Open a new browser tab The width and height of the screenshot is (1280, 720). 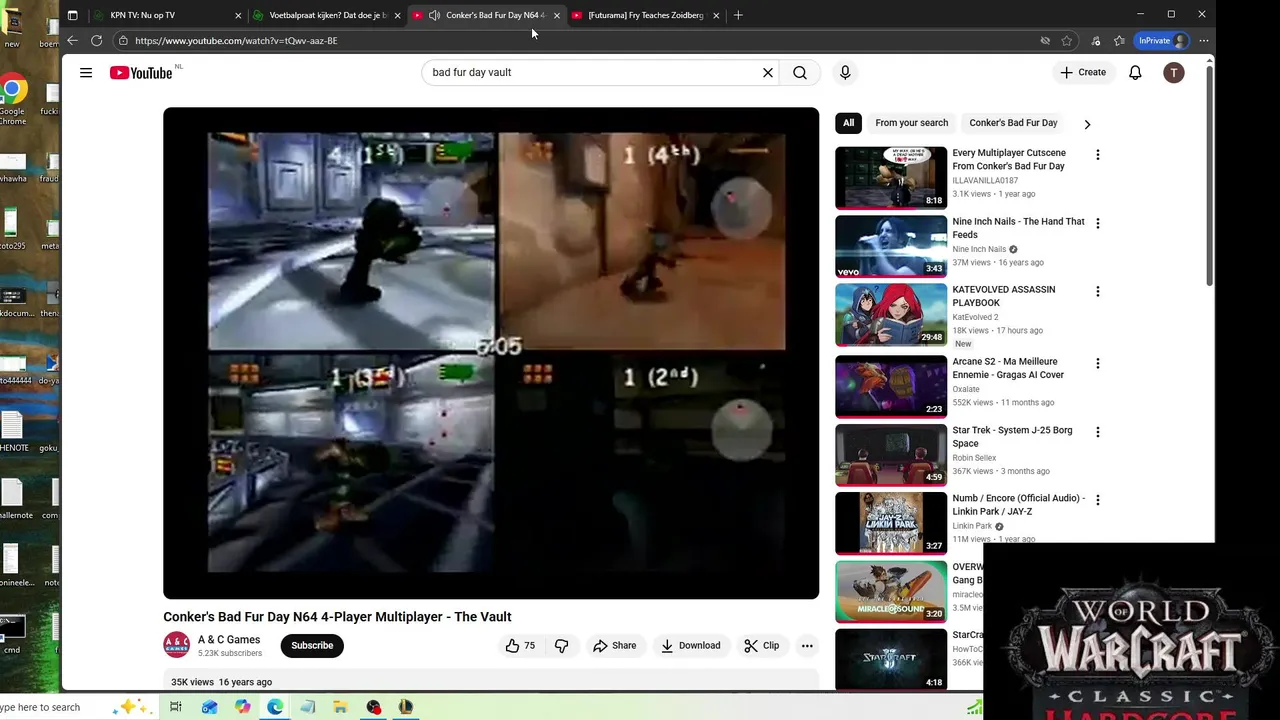click(x=738, y=15)
